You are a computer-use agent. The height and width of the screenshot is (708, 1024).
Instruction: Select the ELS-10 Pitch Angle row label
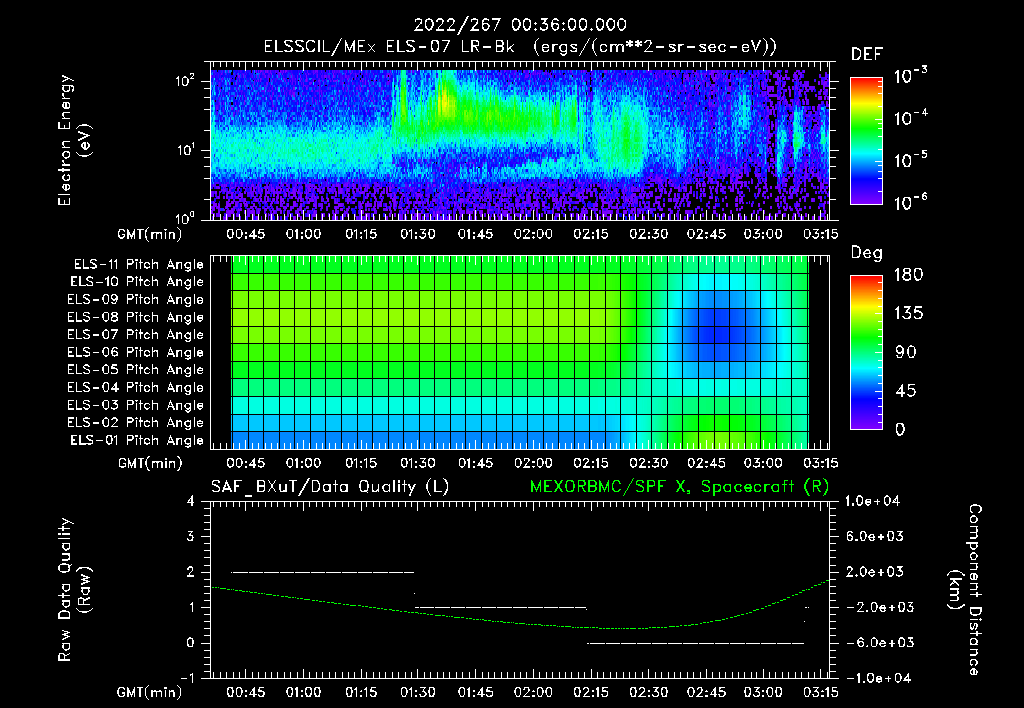point(137,282)
